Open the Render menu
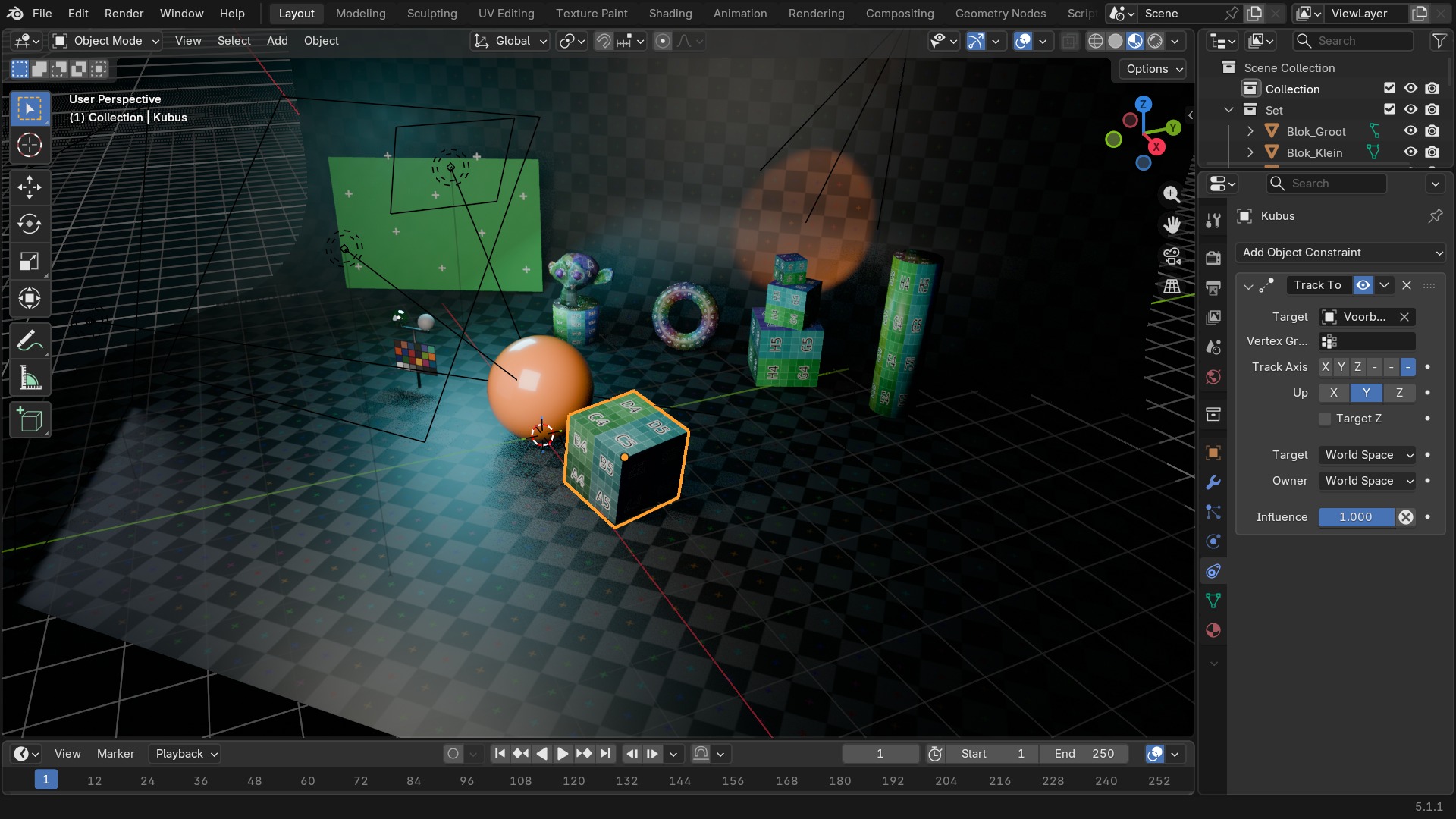1456x819 pixels. click(124, 14)
